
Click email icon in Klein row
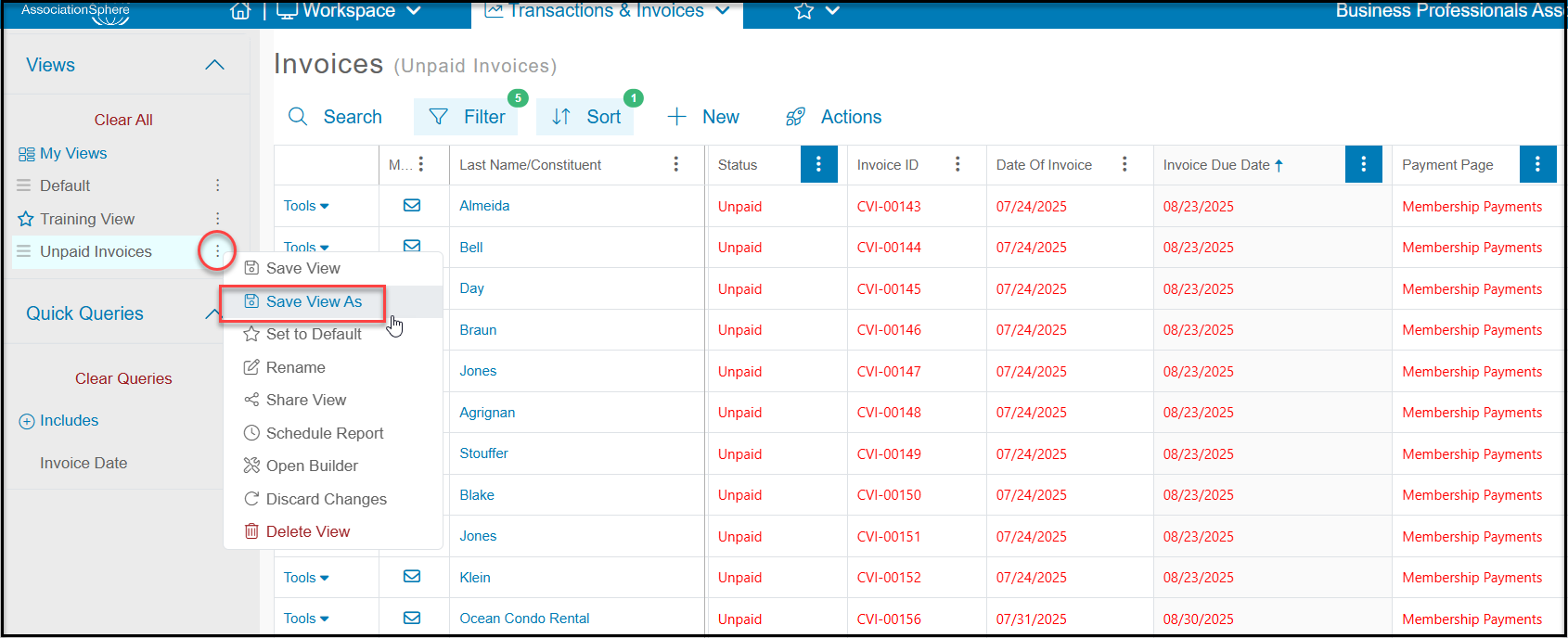click(412, 577)
